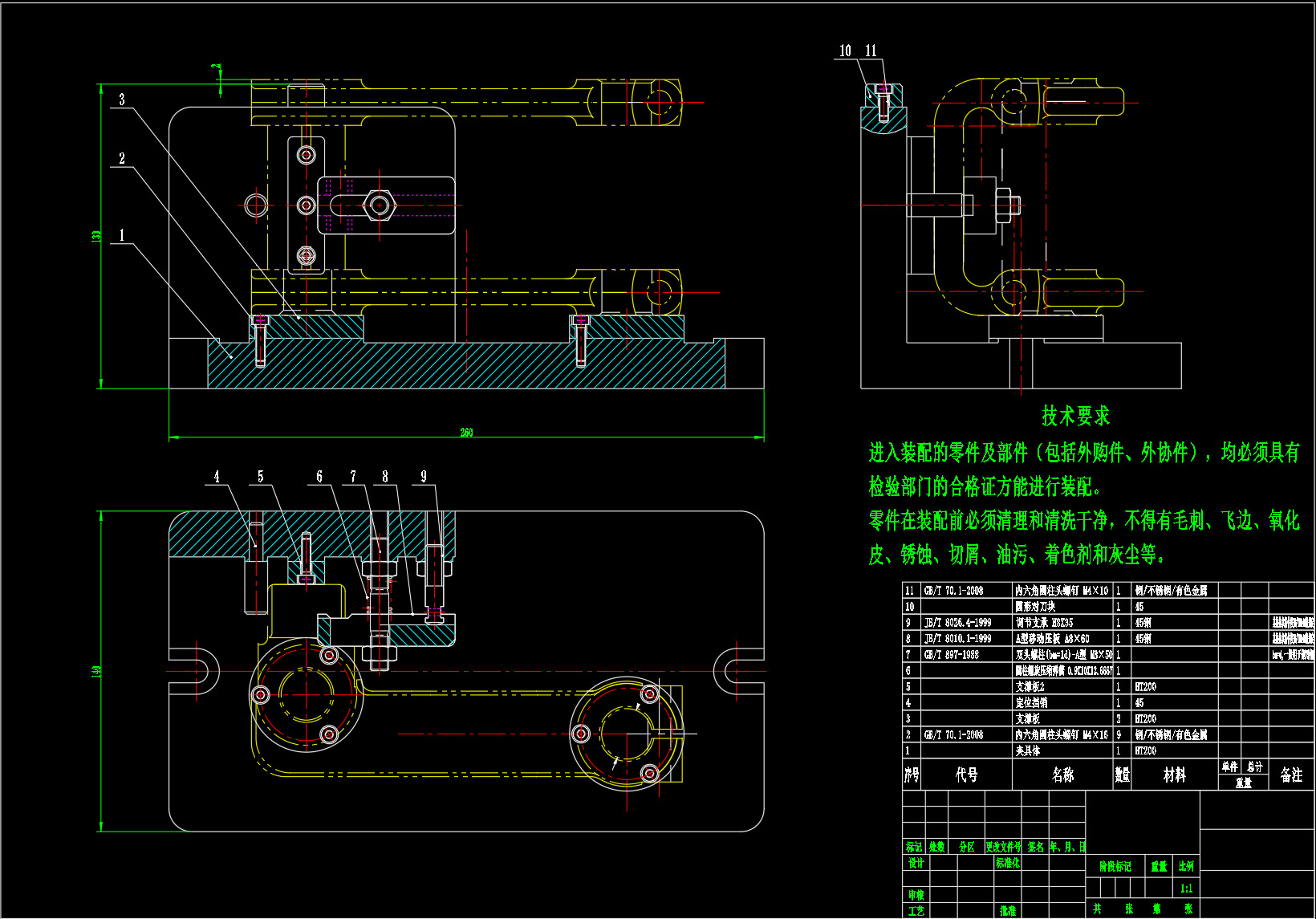The width and height of the screenshot is (1316, 919).
Task: Click the 设计 label in title block
Action: [916, 864]
